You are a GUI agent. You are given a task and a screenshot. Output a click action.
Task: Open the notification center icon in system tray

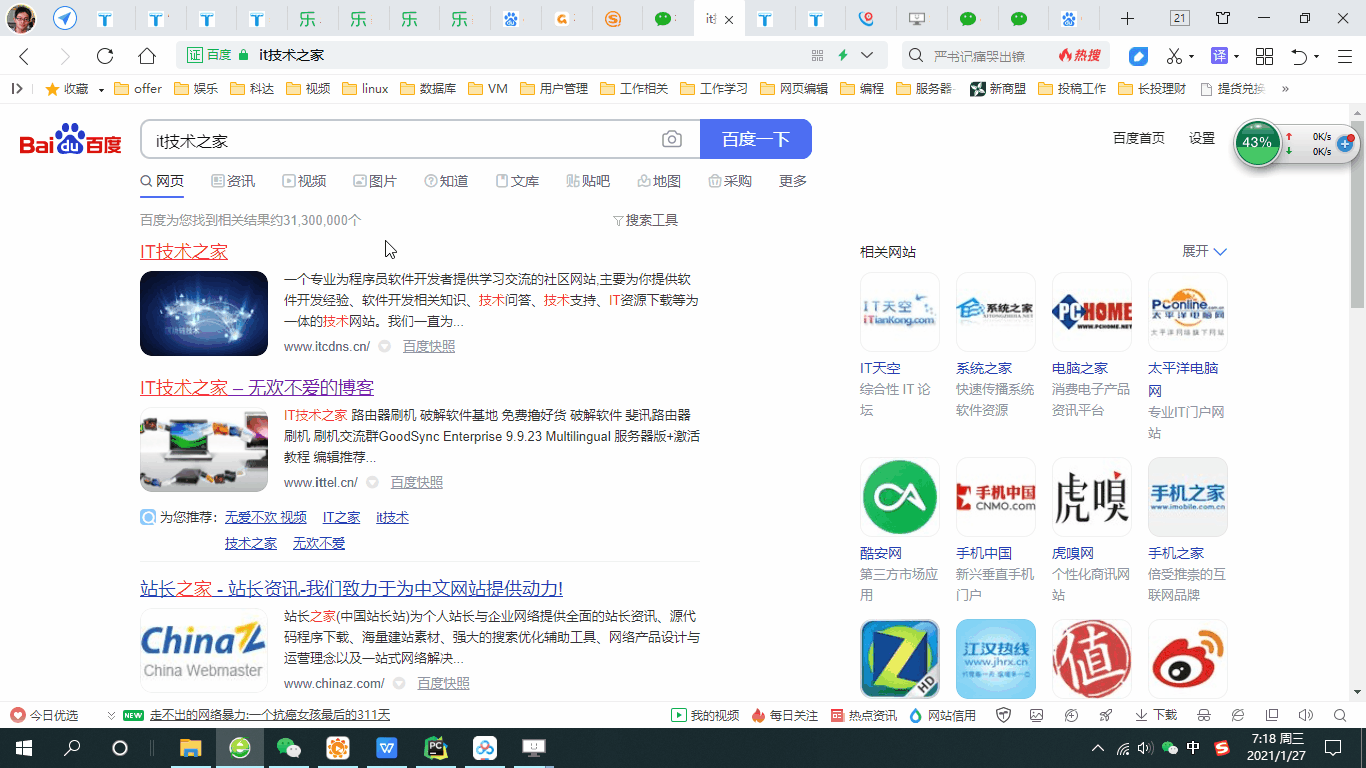(x=1333, y=747)
